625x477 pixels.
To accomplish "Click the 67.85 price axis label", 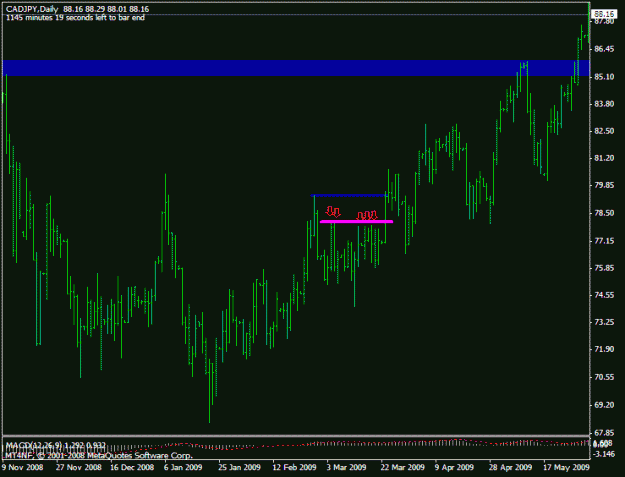I will (x=604, y=433).
